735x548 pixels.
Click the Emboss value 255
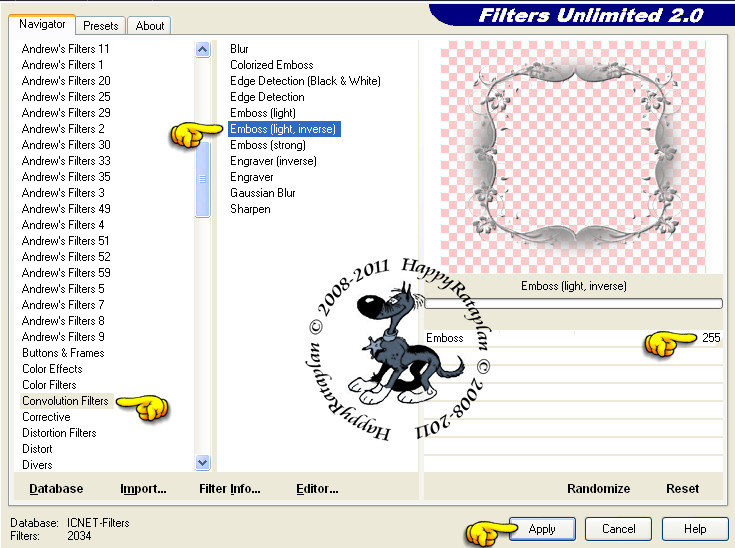711,338
